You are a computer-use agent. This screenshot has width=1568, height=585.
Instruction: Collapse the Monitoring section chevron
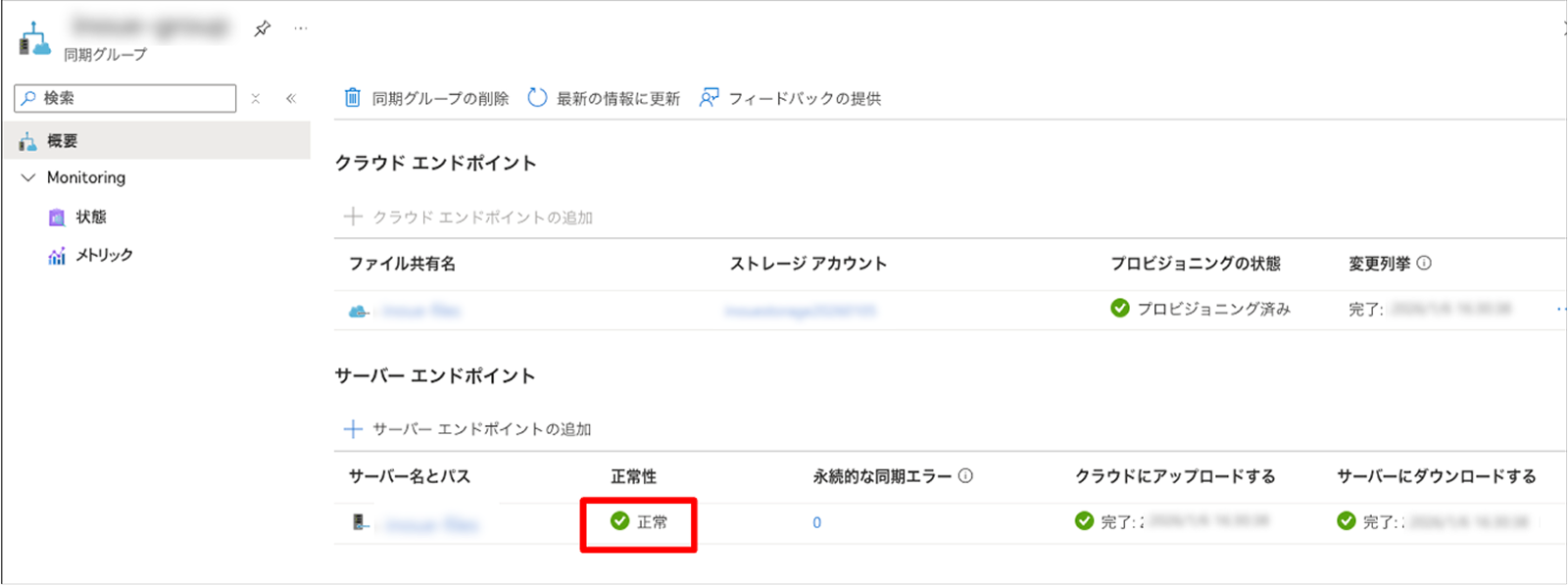click(x=28, y=177)
